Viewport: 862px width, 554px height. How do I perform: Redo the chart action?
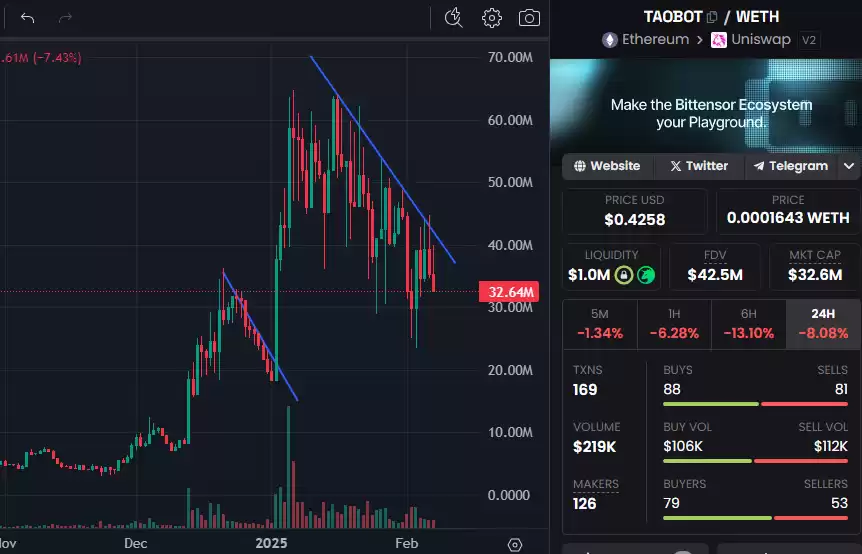pyautogui.click(x=65, y=18)
